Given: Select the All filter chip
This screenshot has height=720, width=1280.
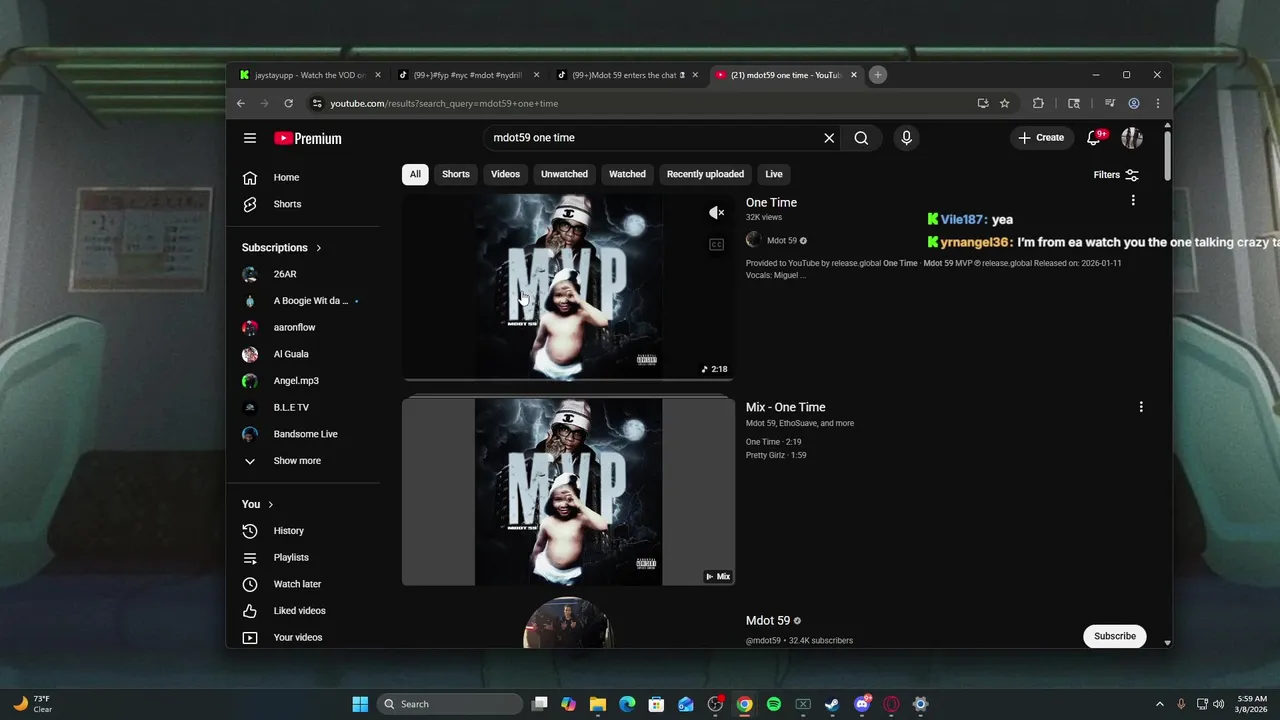Looking at the screenshot, I should pyautogui.click(x=415, y=174).
